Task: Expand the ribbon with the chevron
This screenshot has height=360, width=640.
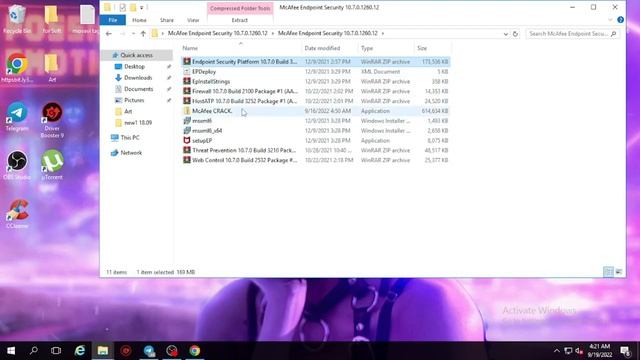Action: pyautogui.click(x=610, y=20)
